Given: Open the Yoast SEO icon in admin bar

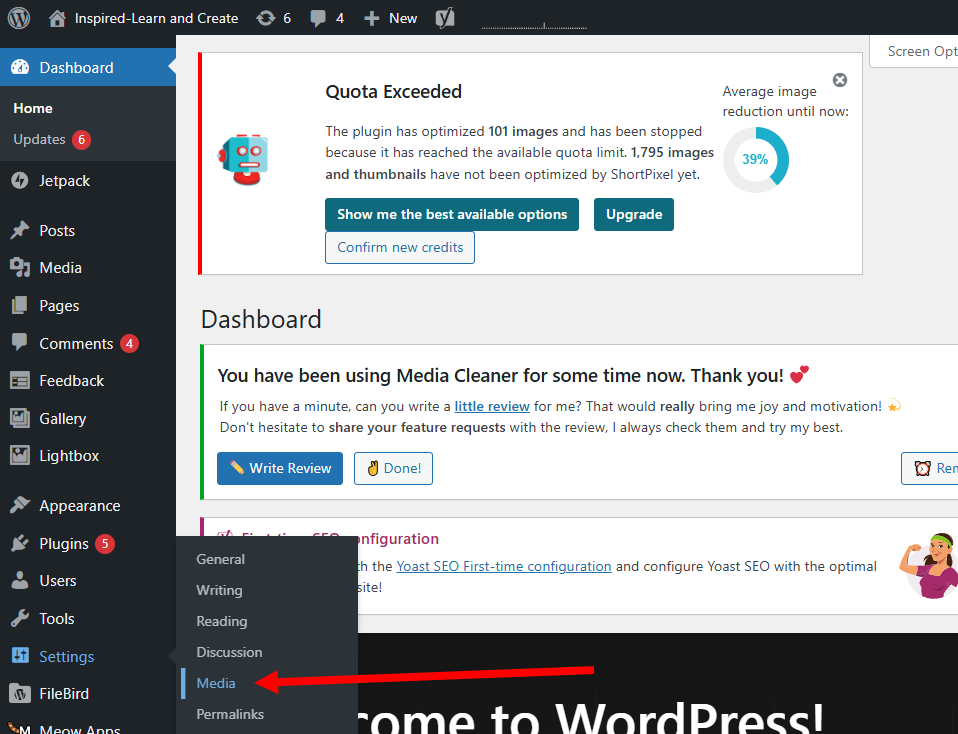Looking at the screenshot, I should pos(445,18).
